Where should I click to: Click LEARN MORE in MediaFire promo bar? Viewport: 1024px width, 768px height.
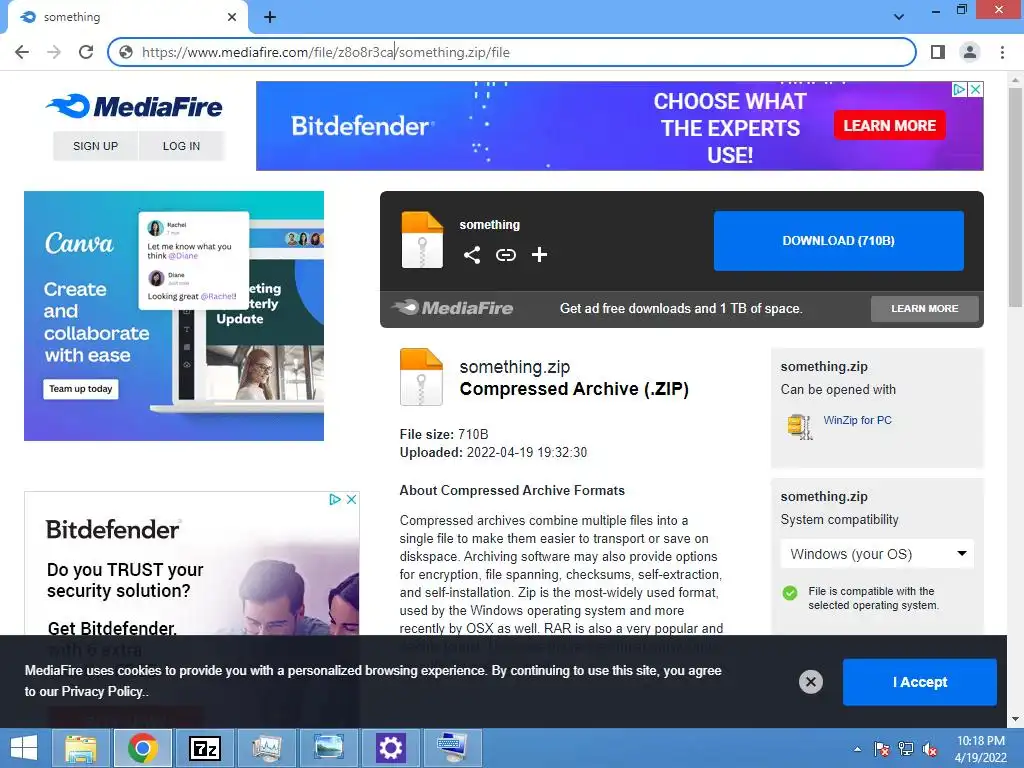pos(925,308)
